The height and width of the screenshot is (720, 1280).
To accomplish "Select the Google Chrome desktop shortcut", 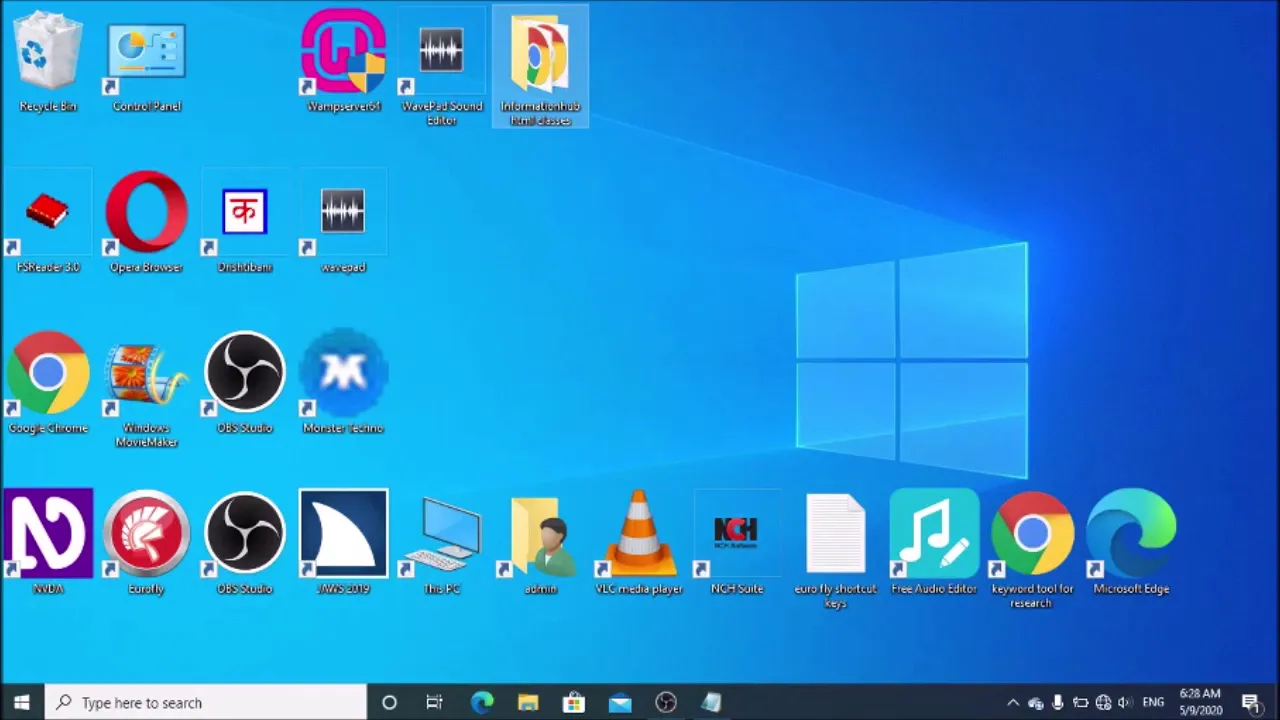I will pyautogui.click(x=48, y=383).
